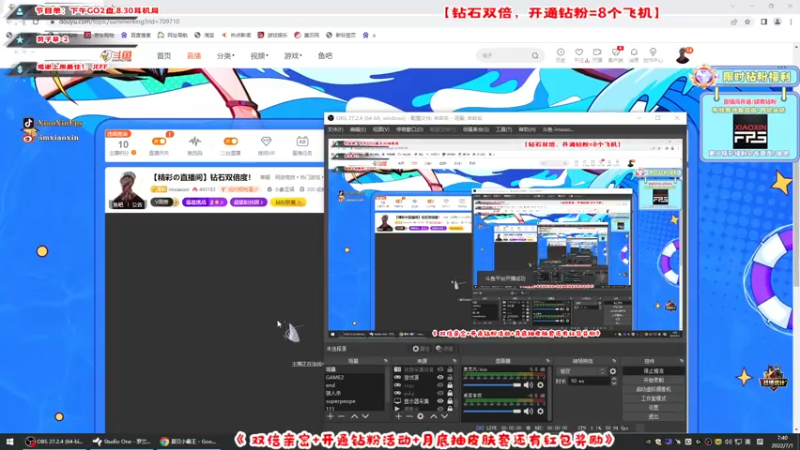Move selected source up in Sources panel
Image resolution: width=800 pixels, height=450 pixels.
click(433, 416)
